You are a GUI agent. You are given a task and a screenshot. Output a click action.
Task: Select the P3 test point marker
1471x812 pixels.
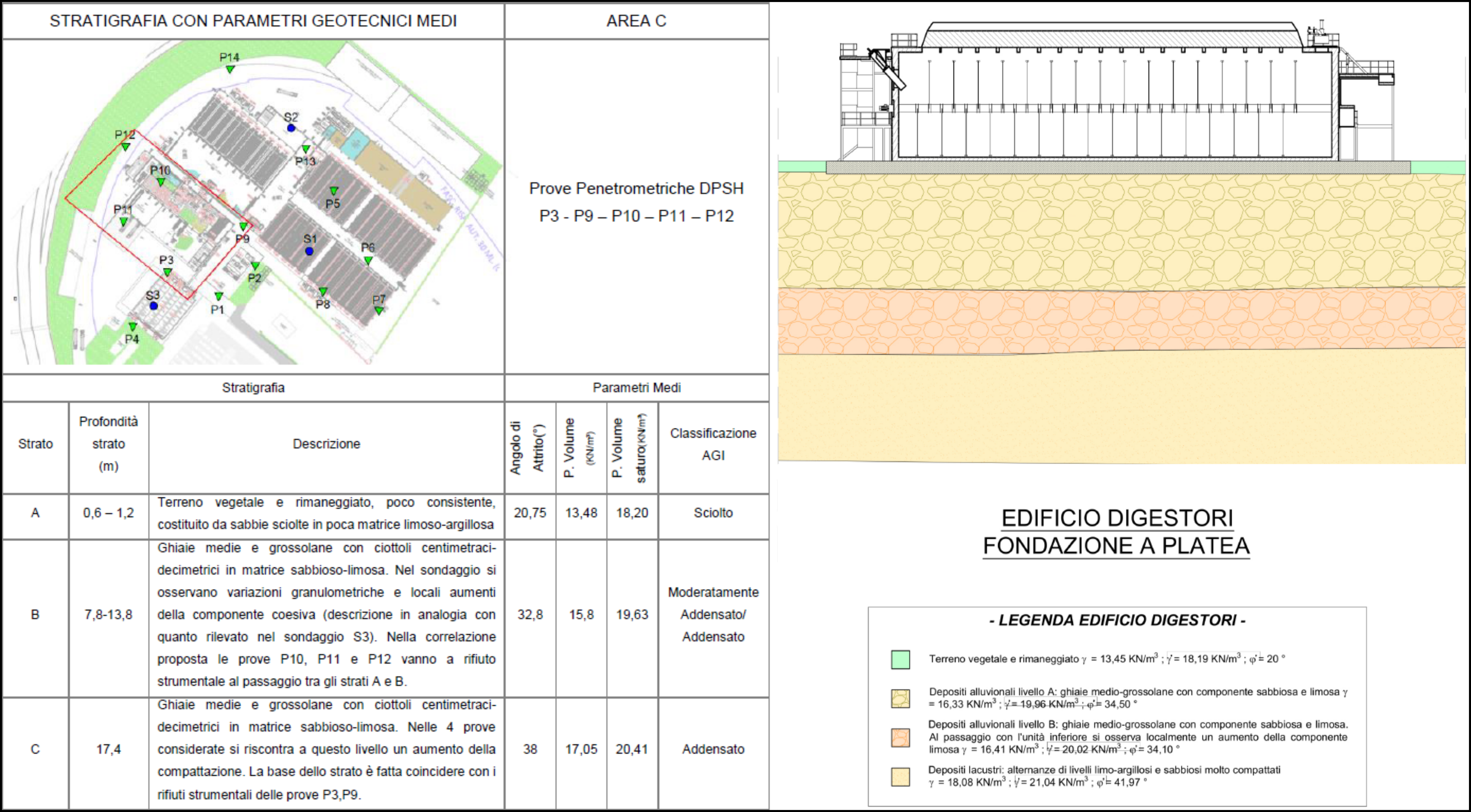(167, 272)
